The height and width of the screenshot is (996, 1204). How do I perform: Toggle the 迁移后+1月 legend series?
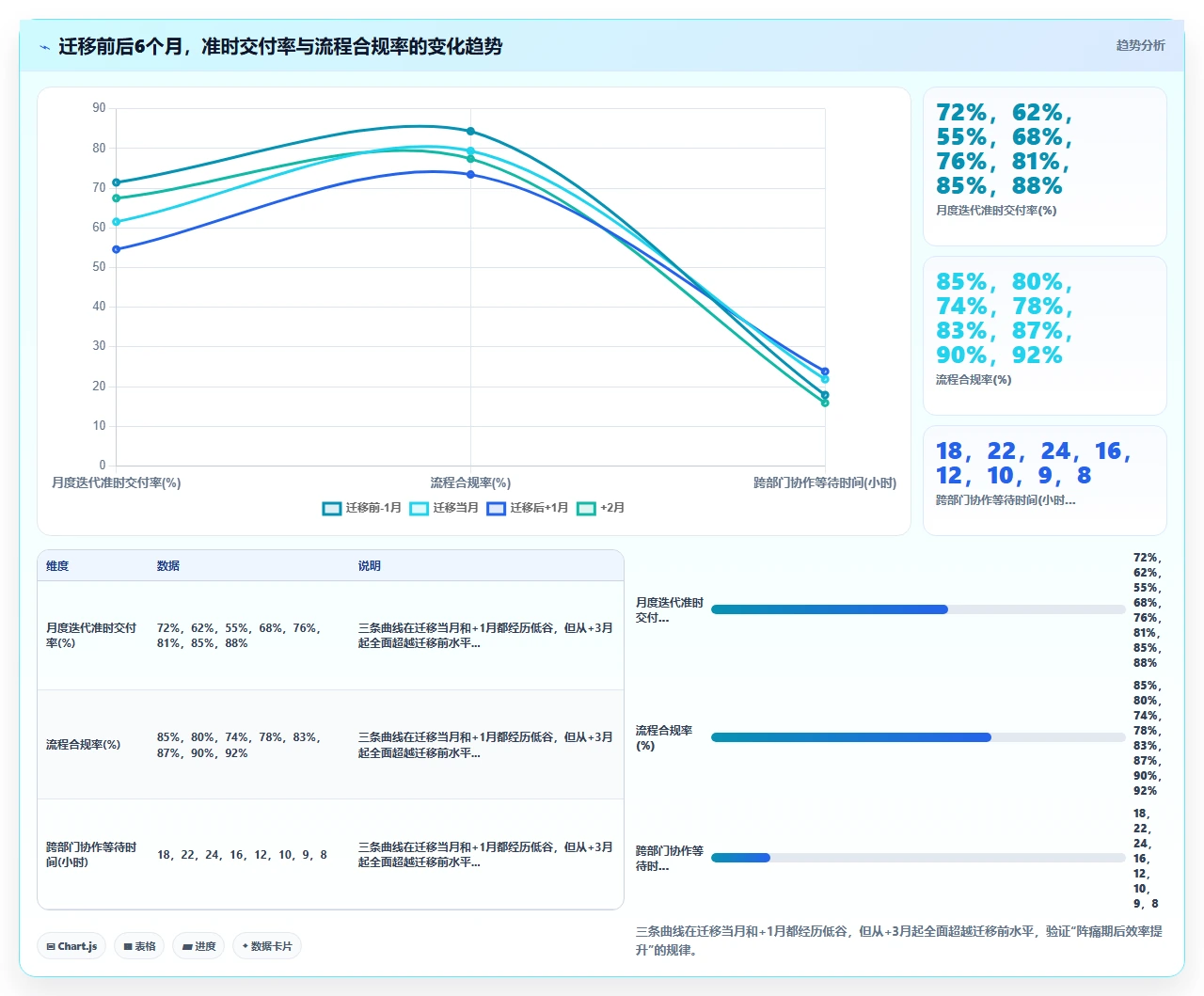[x=528, y=508]
